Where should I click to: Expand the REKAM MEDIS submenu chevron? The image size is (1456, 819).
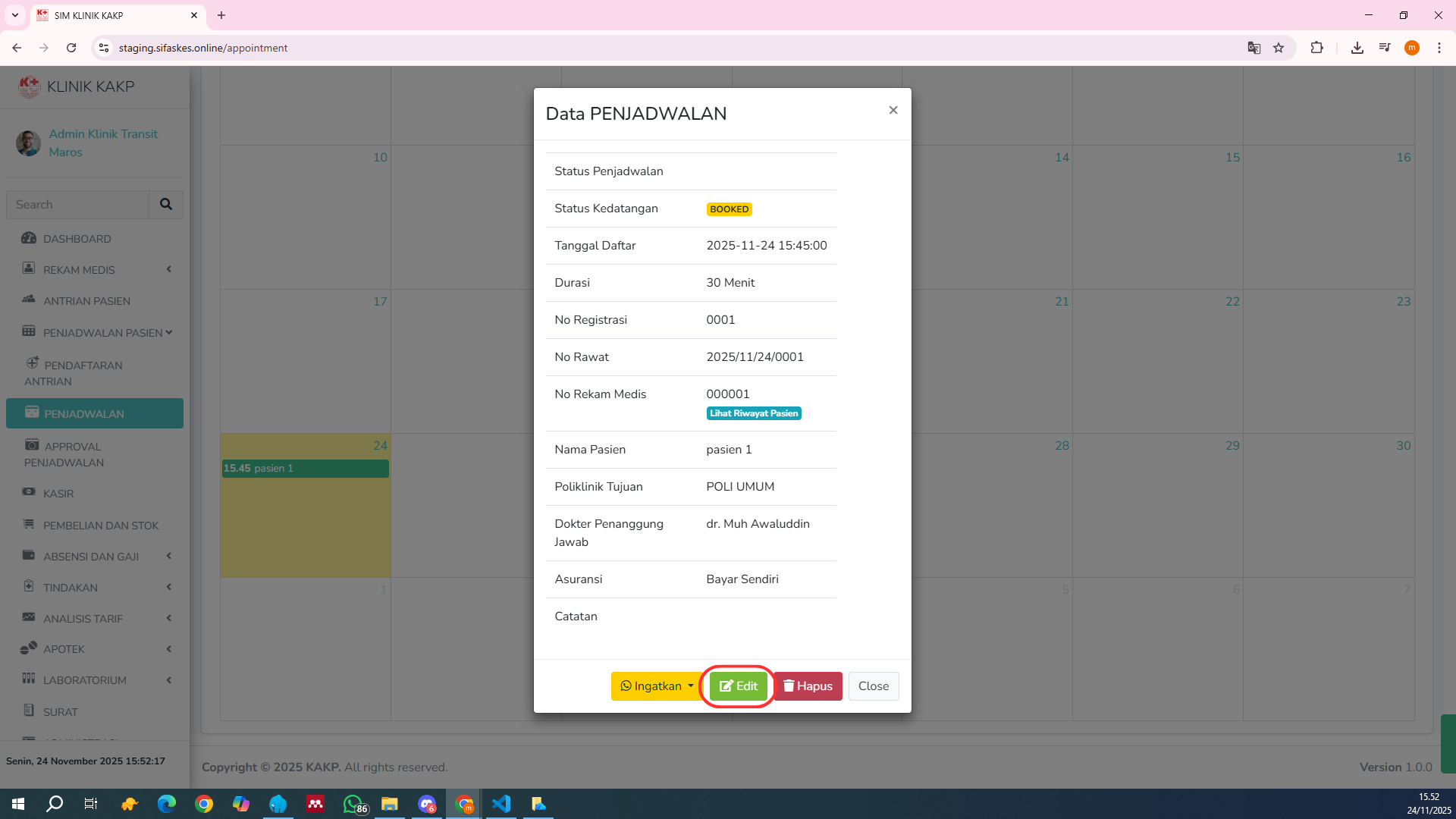(x=169, y=269)
